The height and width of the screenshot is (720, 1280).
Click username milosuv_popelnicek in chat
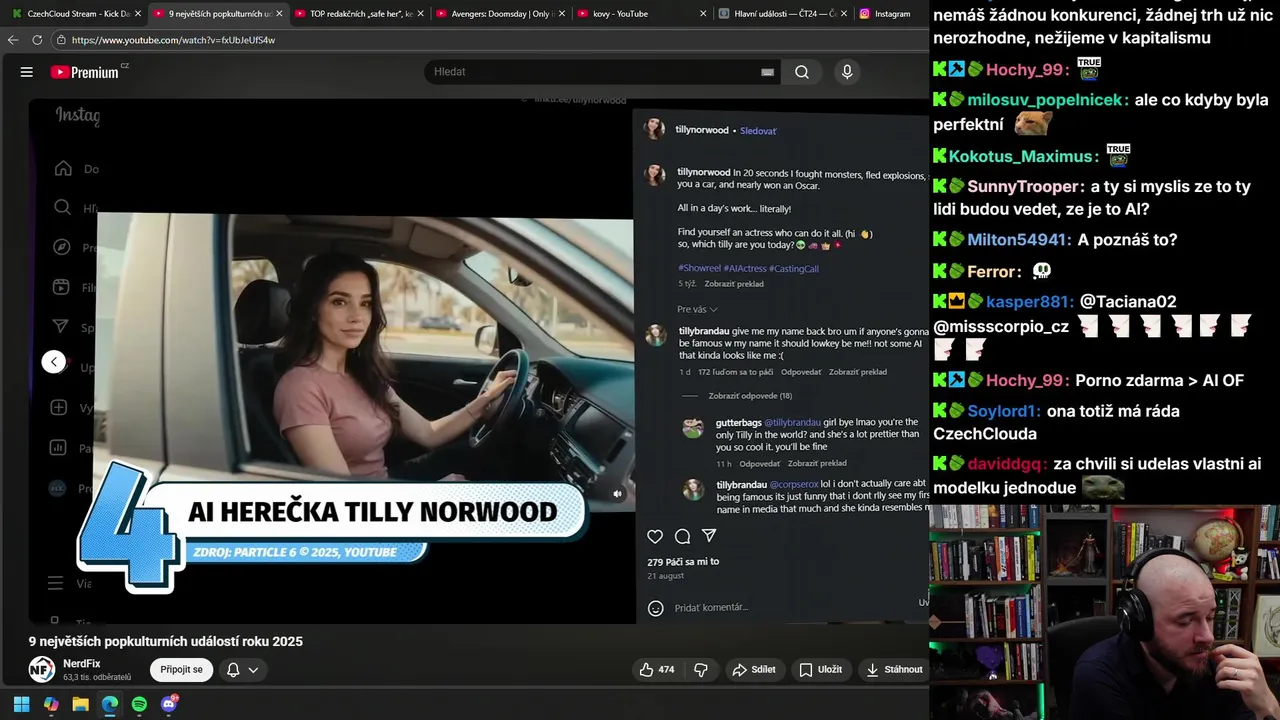point(1047,100)
